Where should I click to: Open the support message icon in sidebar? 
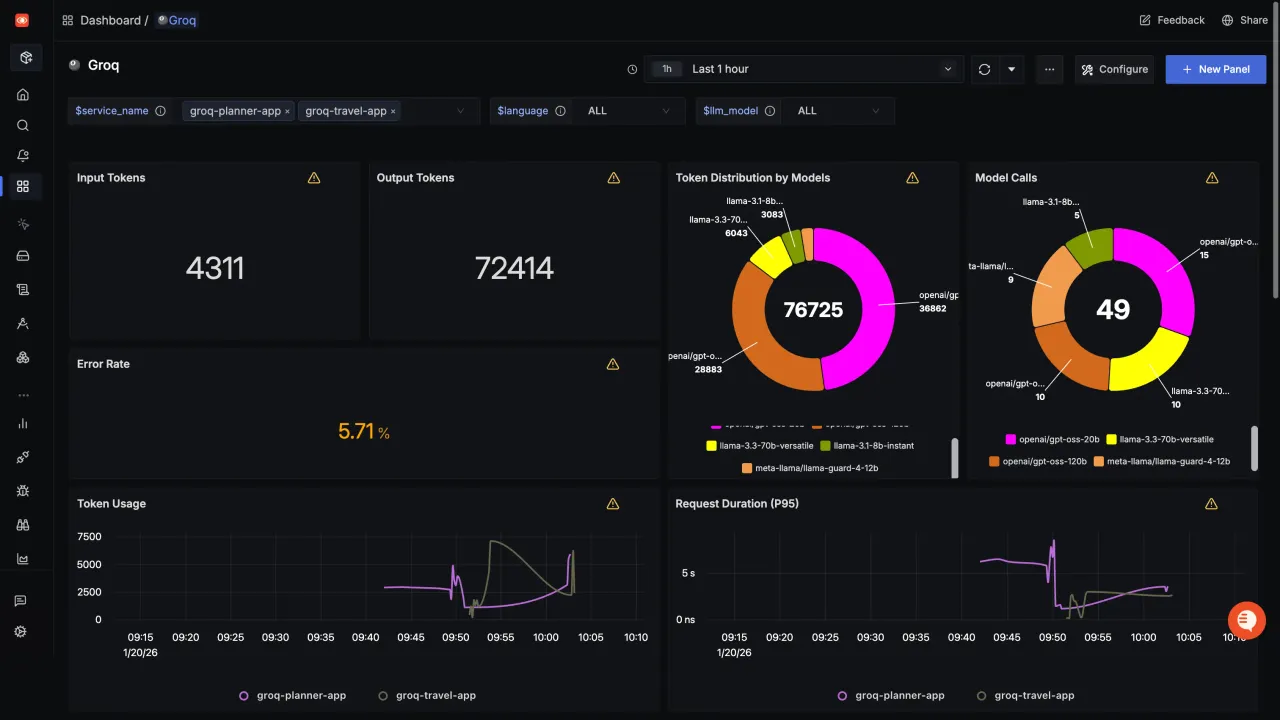tap(20, 601)
